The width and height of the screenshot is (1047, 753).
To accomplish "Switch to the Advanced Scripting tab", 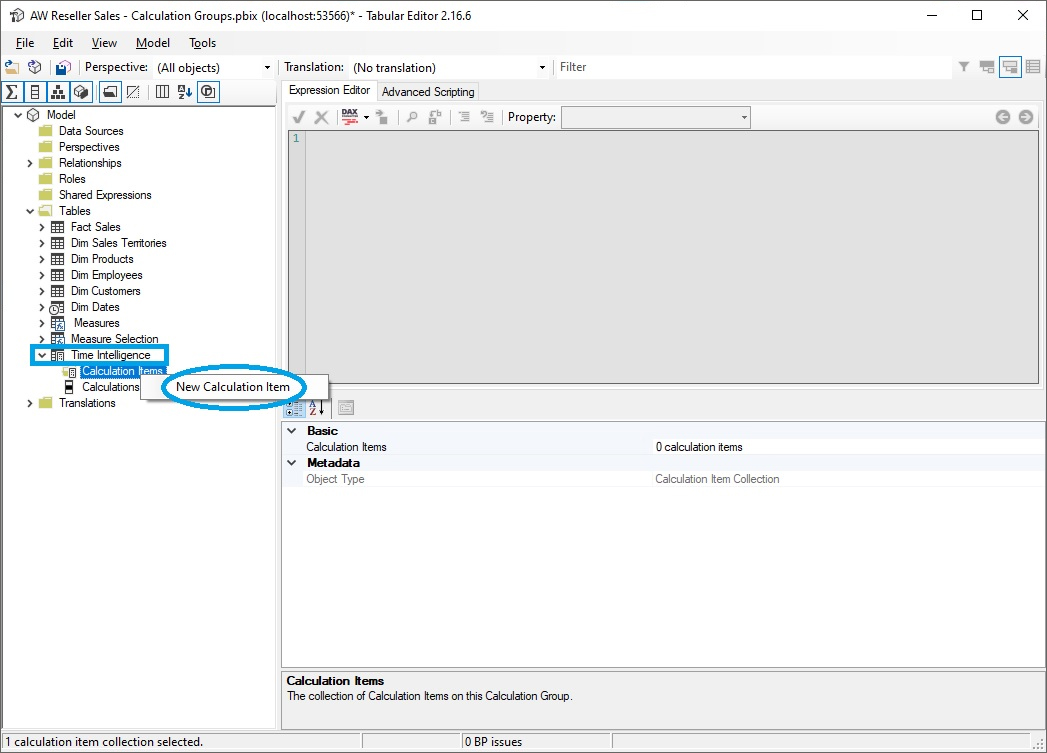I will click(428, 91).
